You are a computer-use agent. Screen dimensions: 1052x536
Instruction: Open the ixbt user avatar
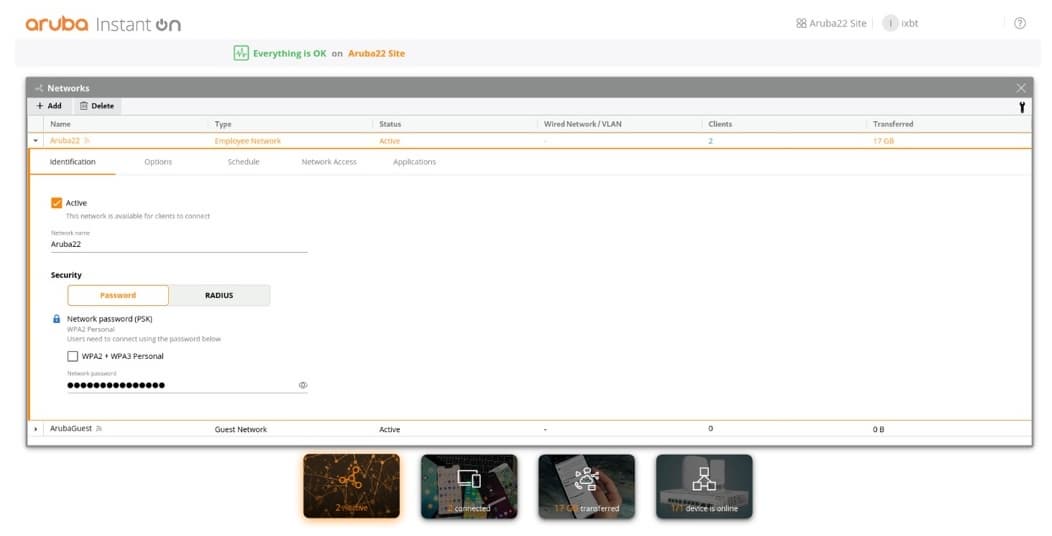890,23
